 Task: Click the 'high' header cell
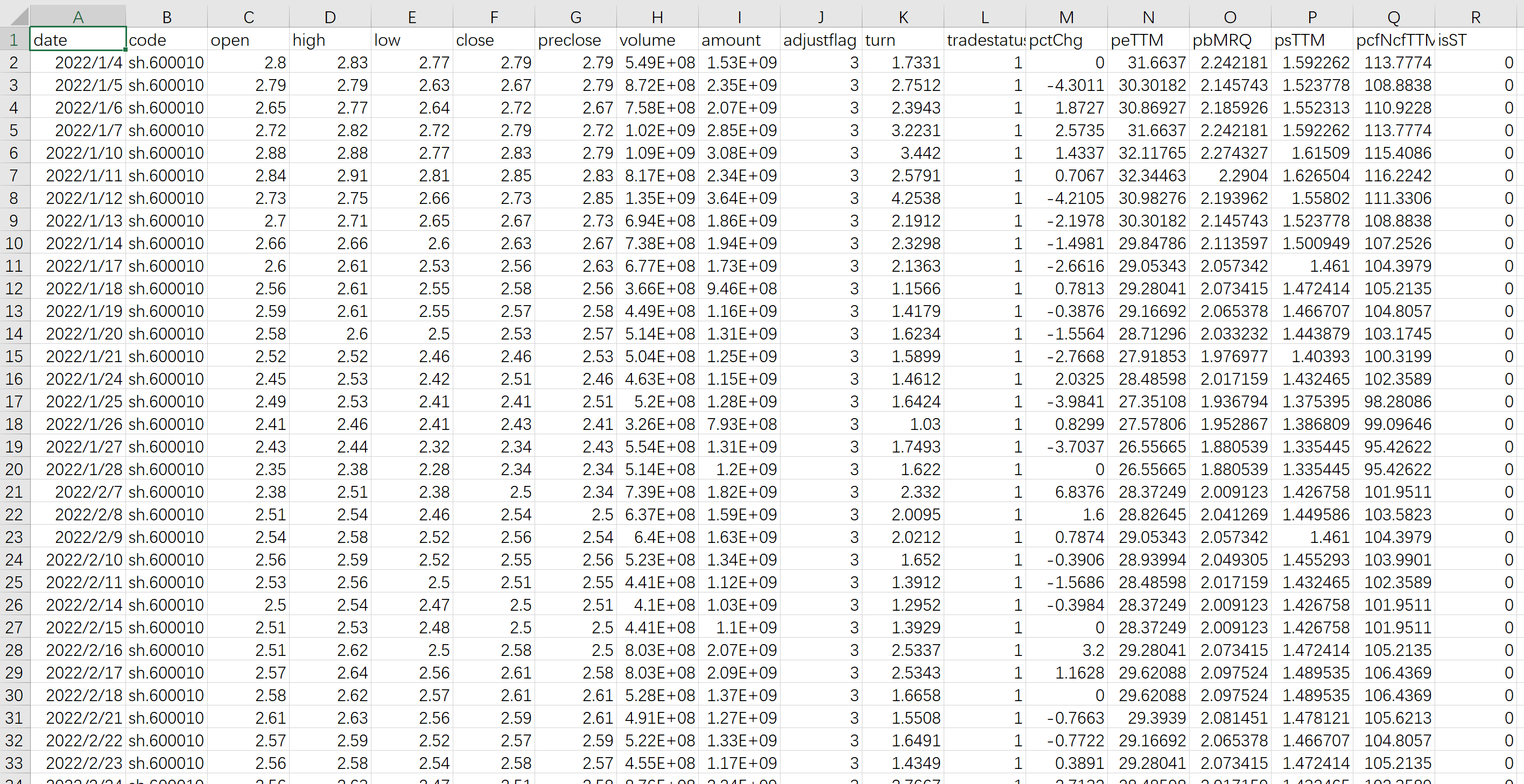(330, 40)
